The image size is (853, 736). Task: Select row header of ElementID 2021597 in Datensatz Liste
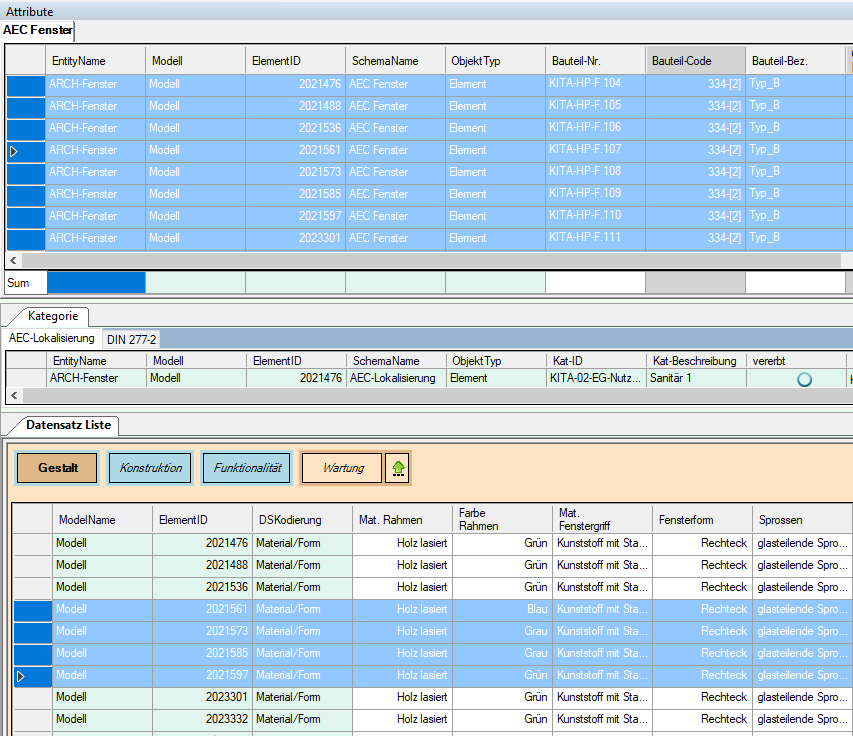click(33, 676)
